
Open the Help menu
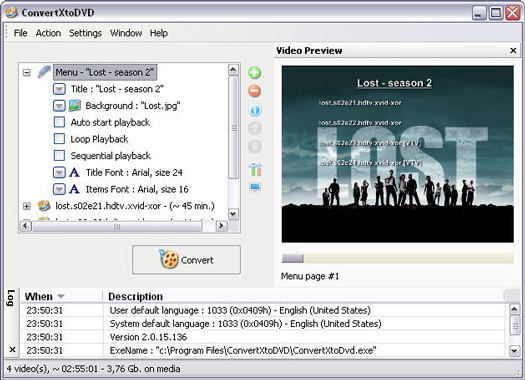tap(159, 33)
